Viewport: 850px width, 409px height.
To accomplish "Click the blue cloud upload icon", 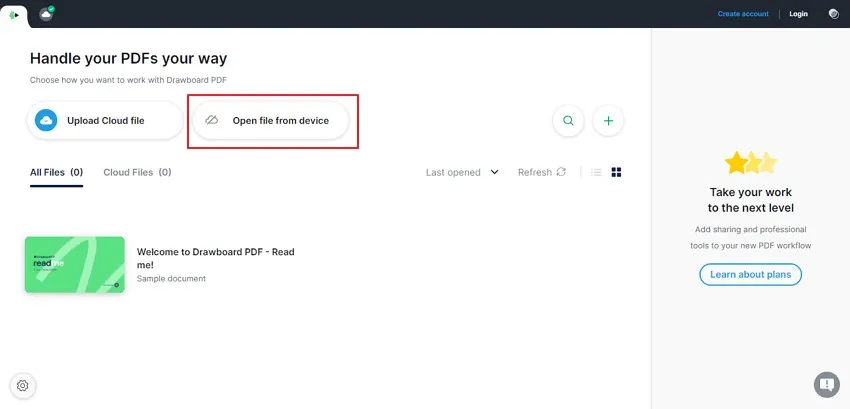I will tap(46, 120).
